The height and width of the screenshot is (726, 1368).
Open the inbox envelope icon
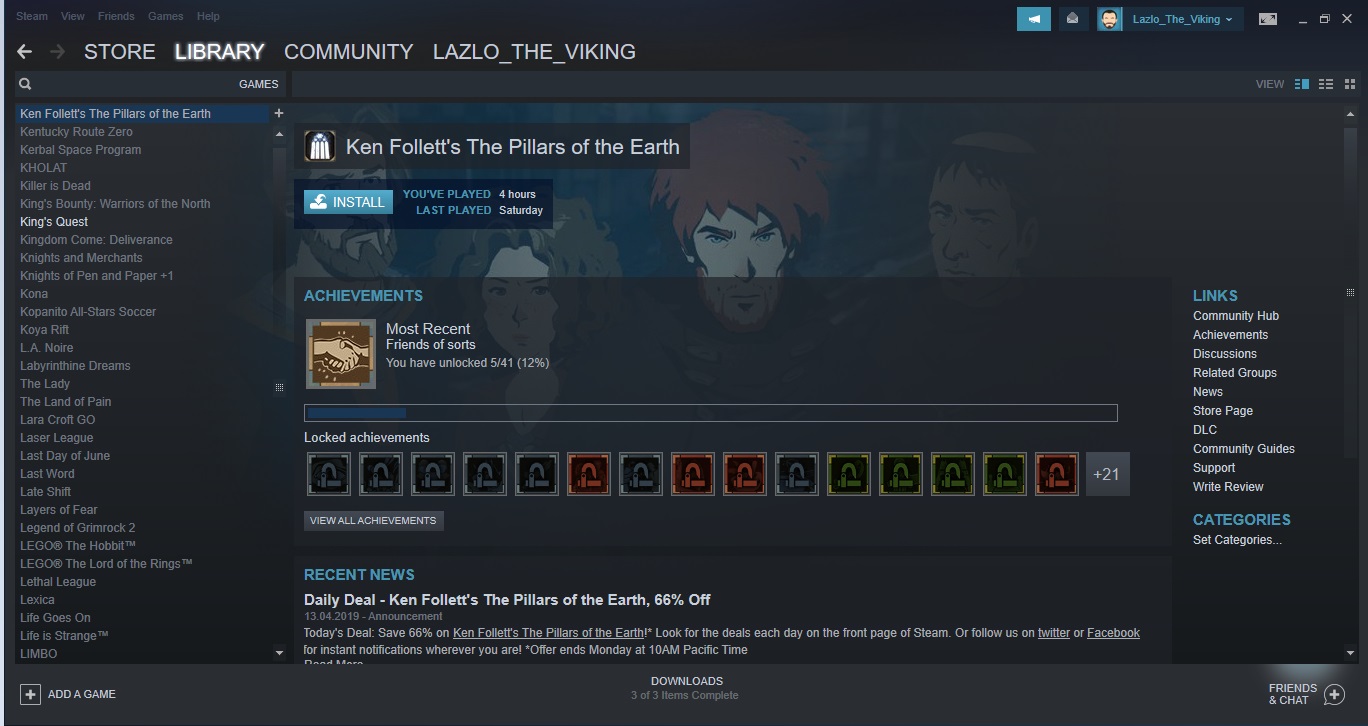1073,19
